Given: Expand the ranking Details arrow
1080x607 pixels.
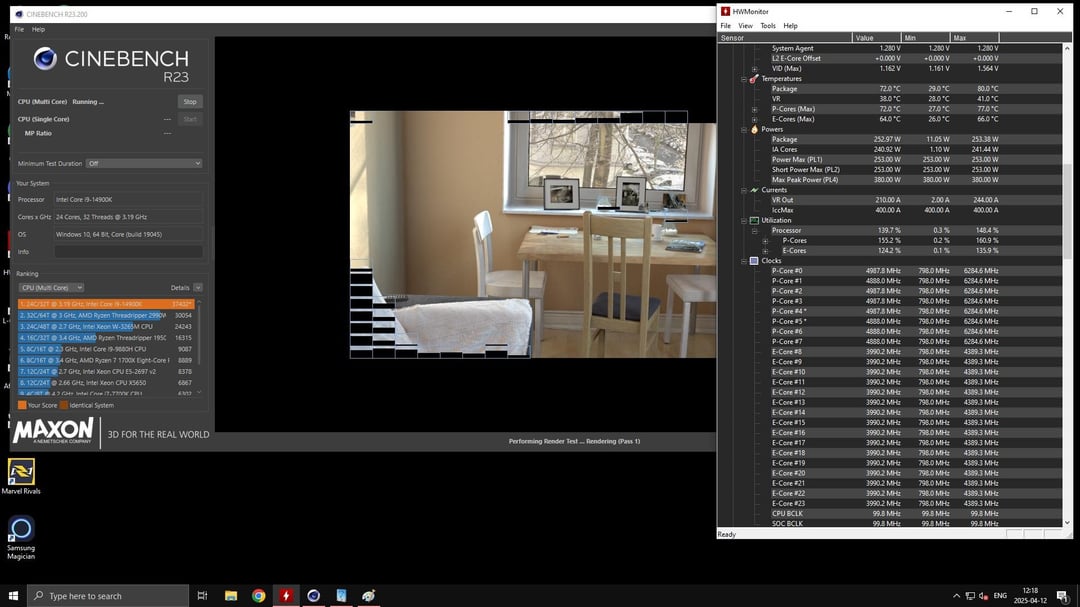Looking at the screenshot, I should [x=198, y=288].
